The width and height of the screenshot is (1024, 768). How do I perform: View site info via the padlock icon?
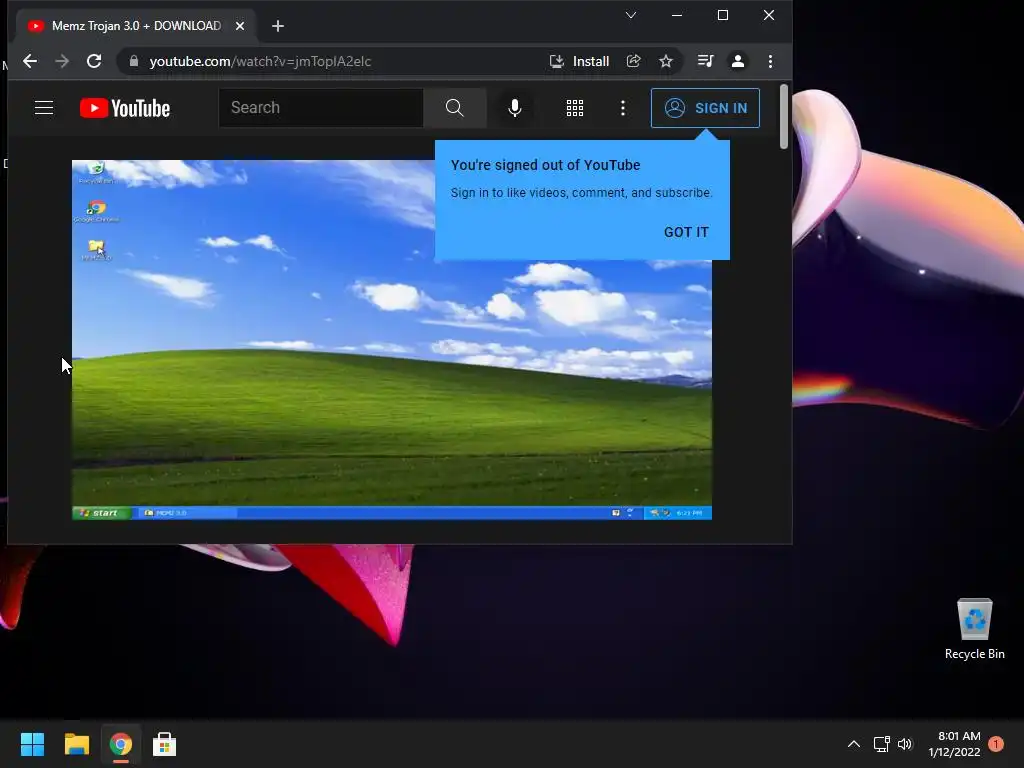tap(134, 61)
